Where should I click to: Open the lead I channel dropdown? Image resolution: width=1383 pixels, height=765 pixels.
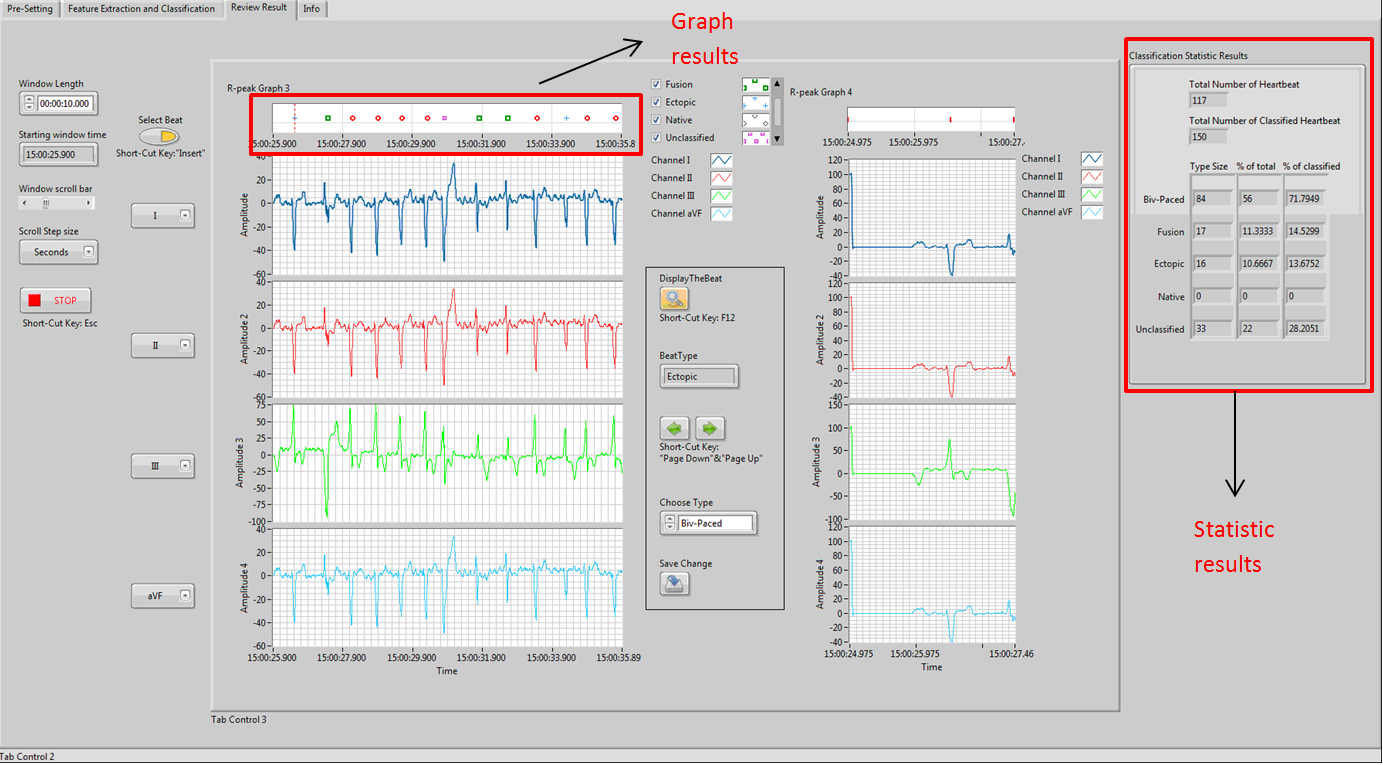click(163, 215)
